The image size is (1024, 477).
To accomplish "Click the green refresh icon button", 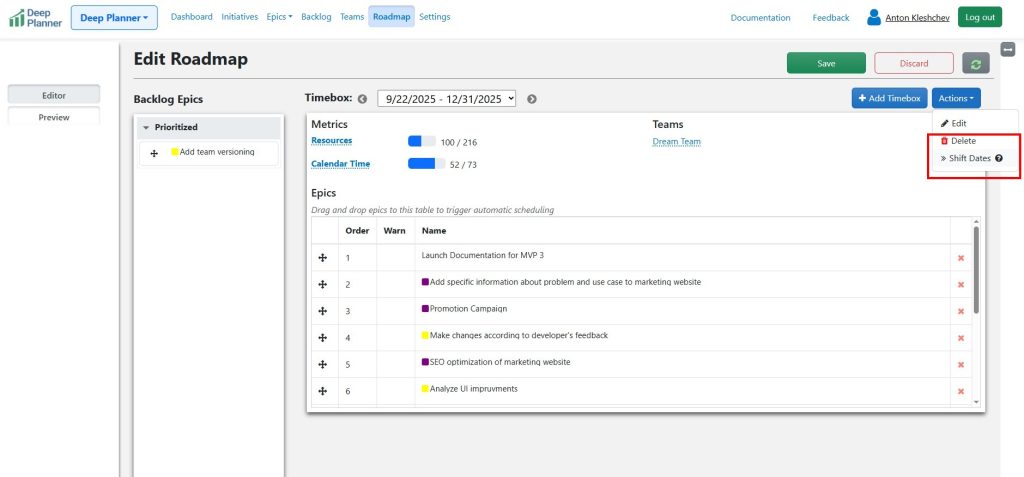I will pos(976,63).
